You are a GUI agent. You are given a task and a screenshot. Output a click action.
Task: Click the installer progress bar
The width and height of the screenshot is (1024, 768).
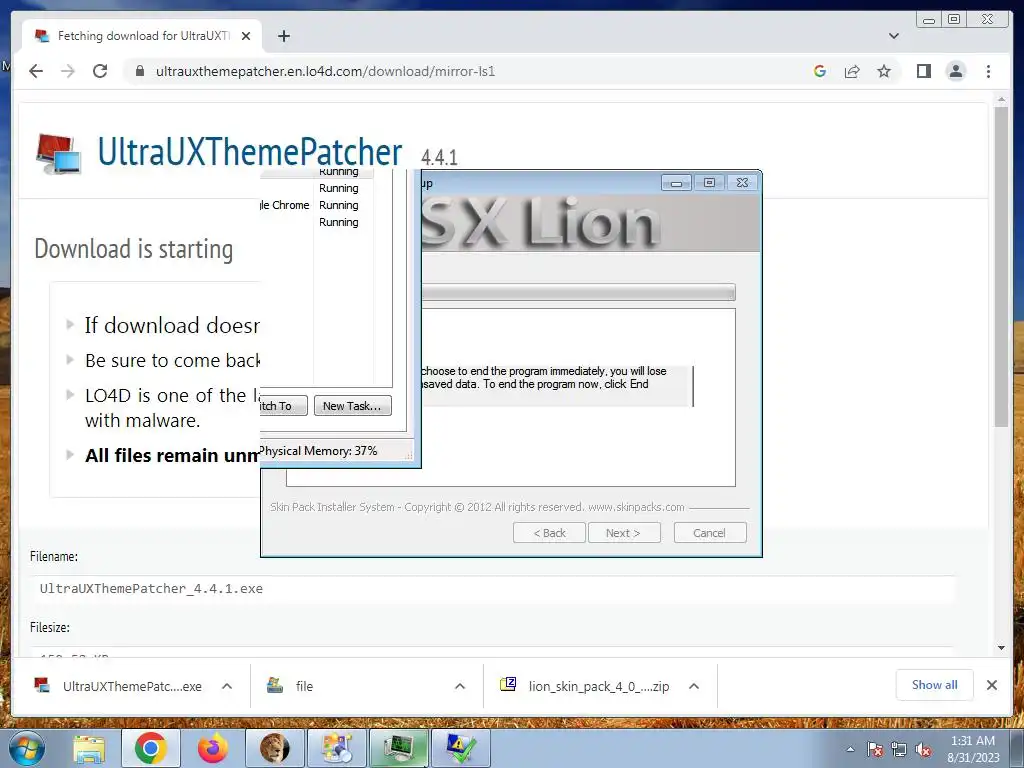pos(578,292)
